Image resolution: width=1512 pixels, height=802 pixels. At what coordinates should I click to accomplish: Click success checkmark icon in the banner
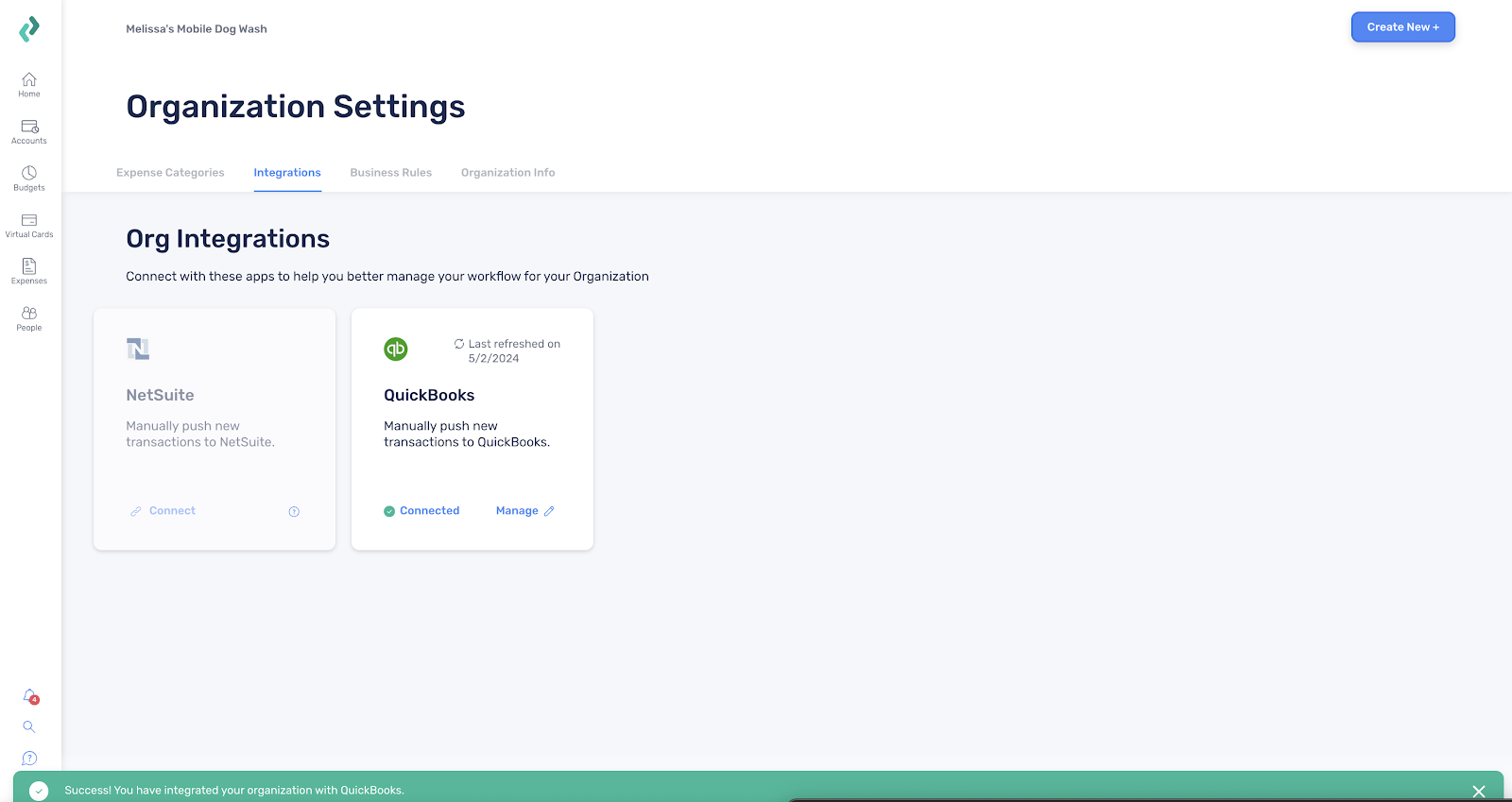tap(39, 791)
